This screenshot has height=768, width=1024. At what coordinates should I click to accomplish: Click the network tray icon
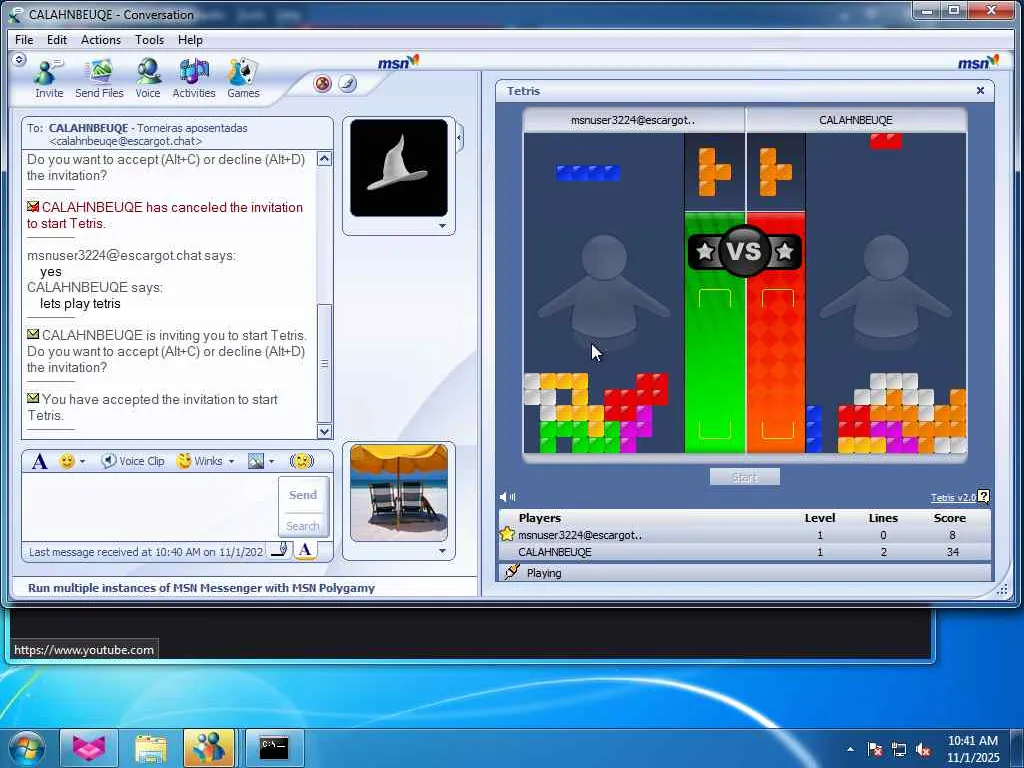899,750
